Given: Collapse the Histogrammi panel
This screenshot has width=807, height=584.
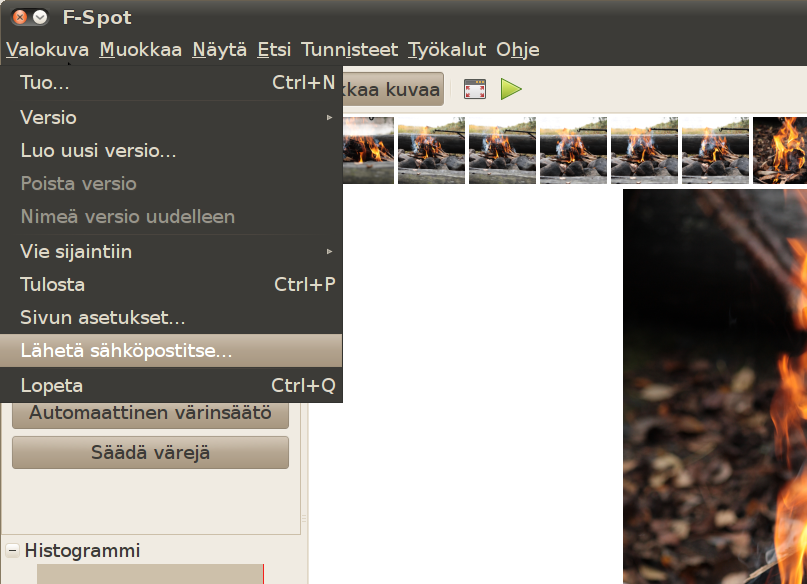Looking at the screenshot, I should tap(13, 551).
